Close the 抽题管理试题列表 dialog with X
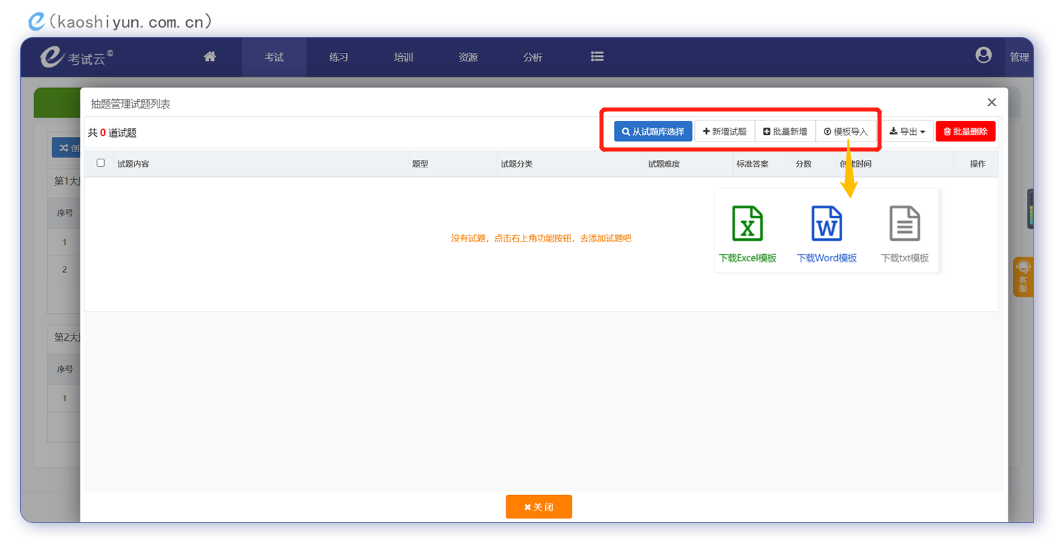Image resolution: width=1058 pixels, height=547 pixels. tap(991, 102)
